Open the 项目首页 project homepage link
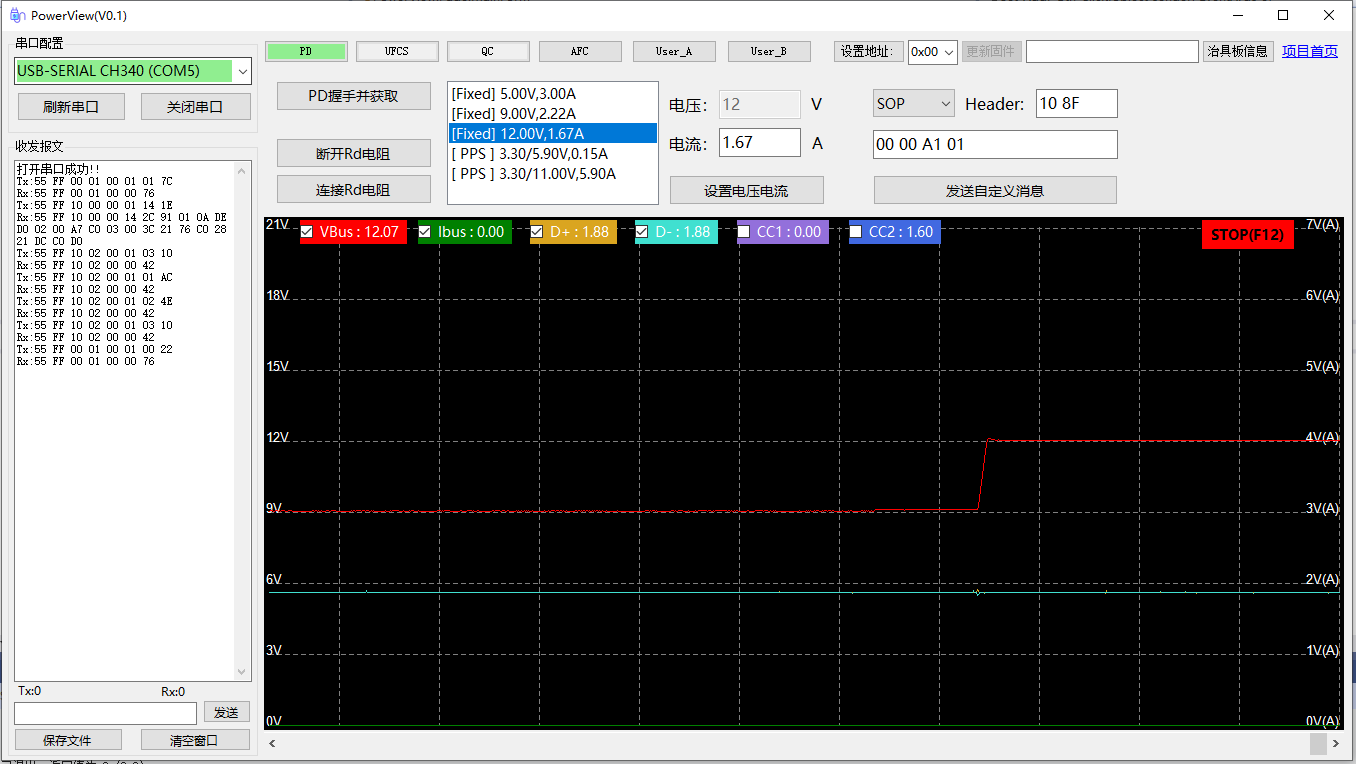1356x764 pixels. pos(1309,51)
